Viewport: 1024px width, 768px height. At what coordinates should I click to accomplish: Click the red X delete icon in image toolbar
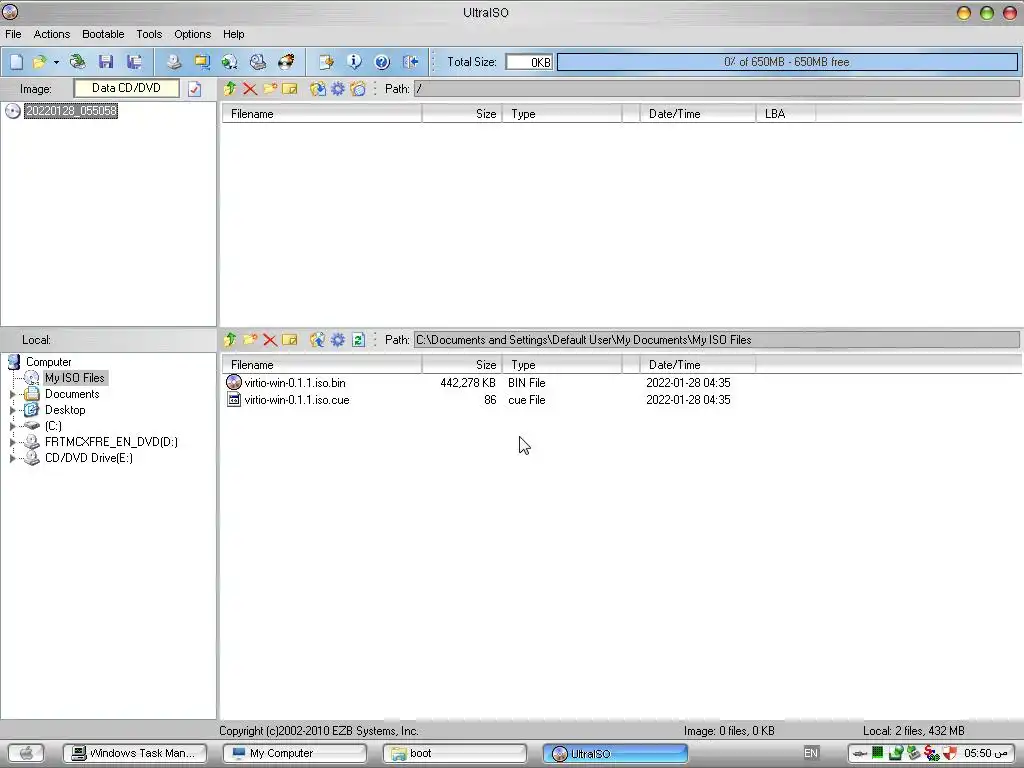pos(249,89)
